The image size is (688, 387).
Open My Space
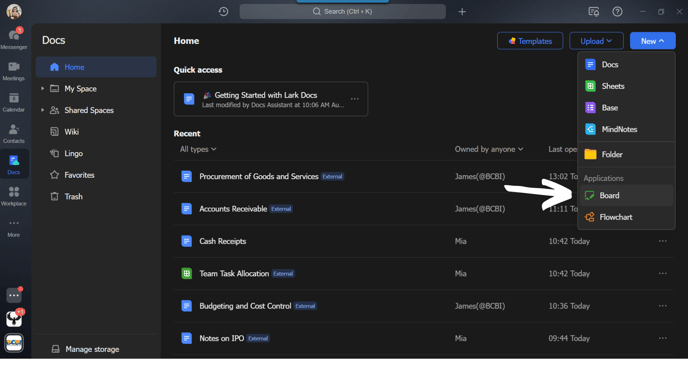80,89
